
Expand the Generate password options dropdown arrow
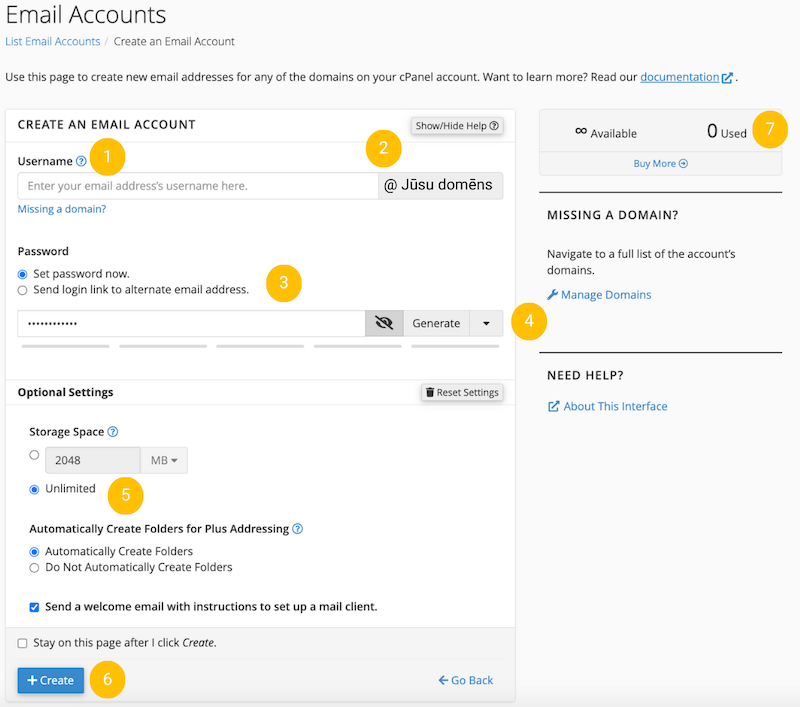(486, 323)
